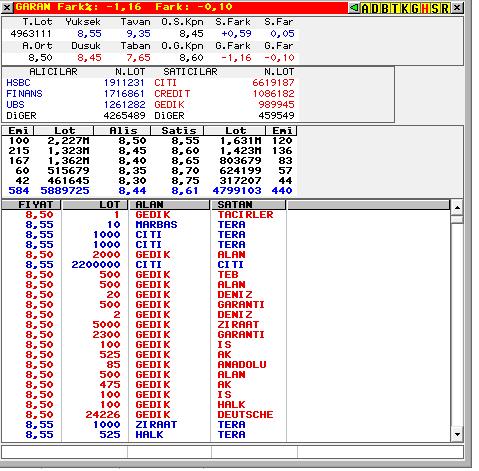Click the trades list scrollbar thumb
The image size is (479, 471).
[x=457, y=219]
